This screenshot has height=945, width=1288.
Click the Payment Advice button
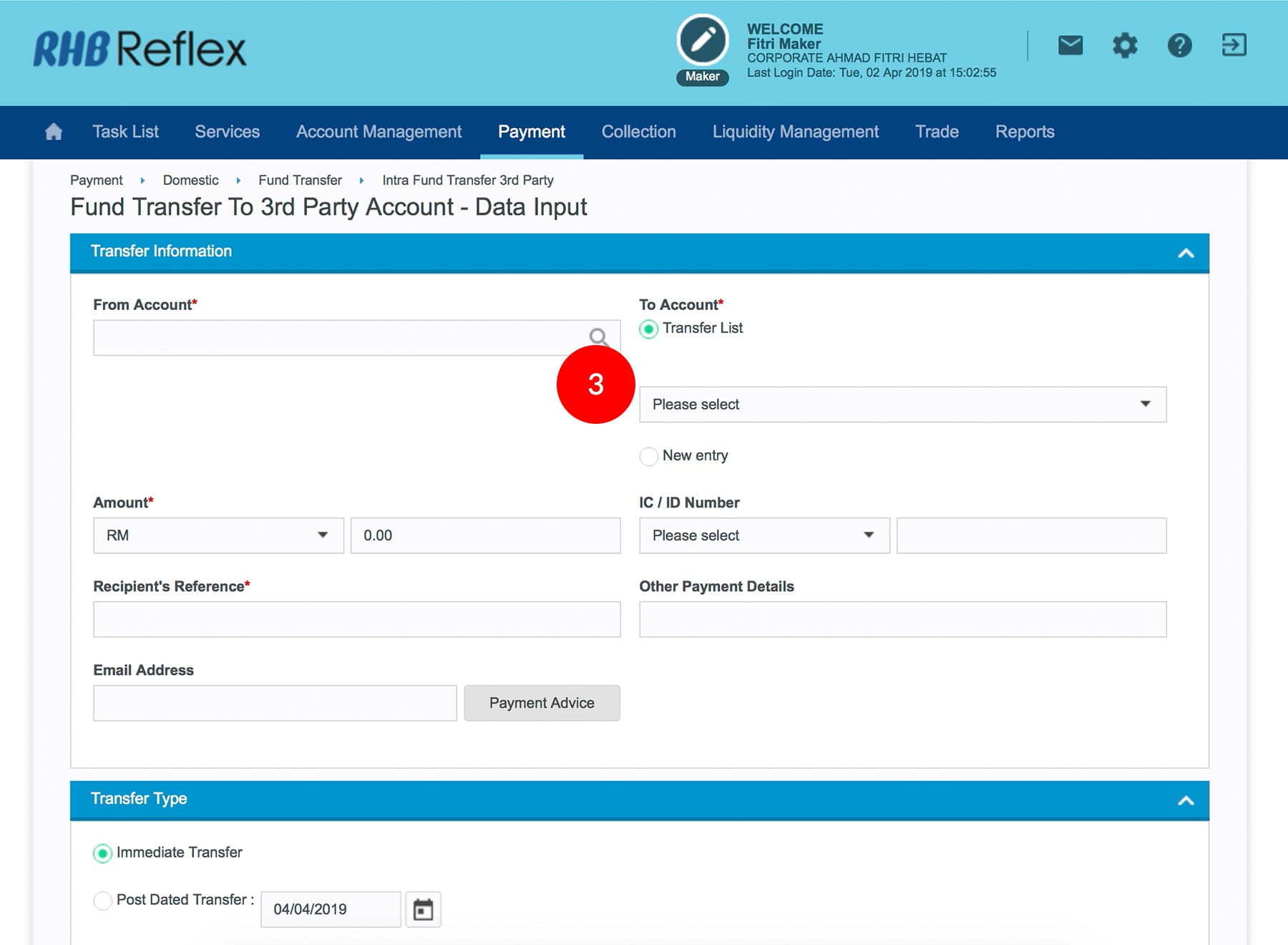542,703
